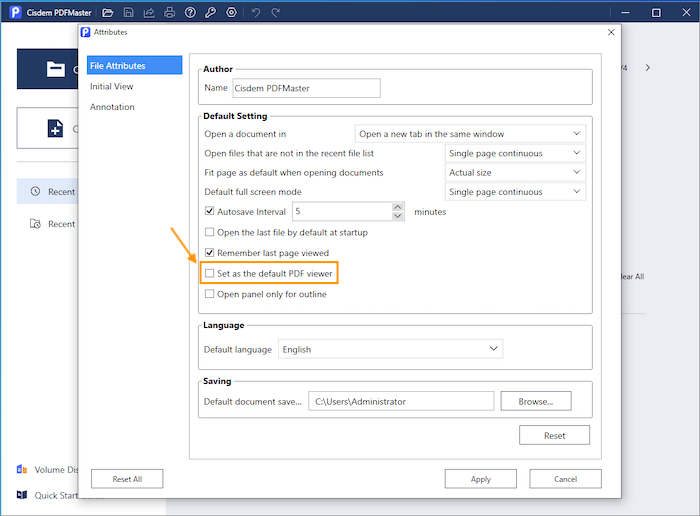Click the Quick Start book icon
Image resolution: width=700 pixels, height=516 pixels.
point(21,495)
